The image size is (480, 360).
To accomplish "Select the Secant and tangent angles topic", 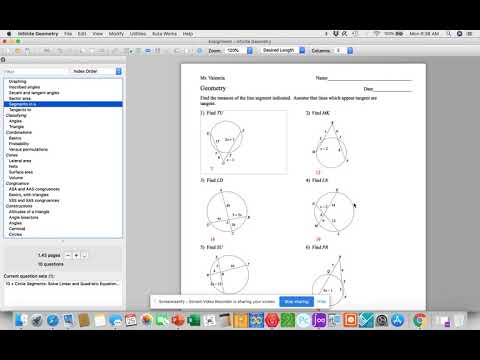I will [34, 93].
